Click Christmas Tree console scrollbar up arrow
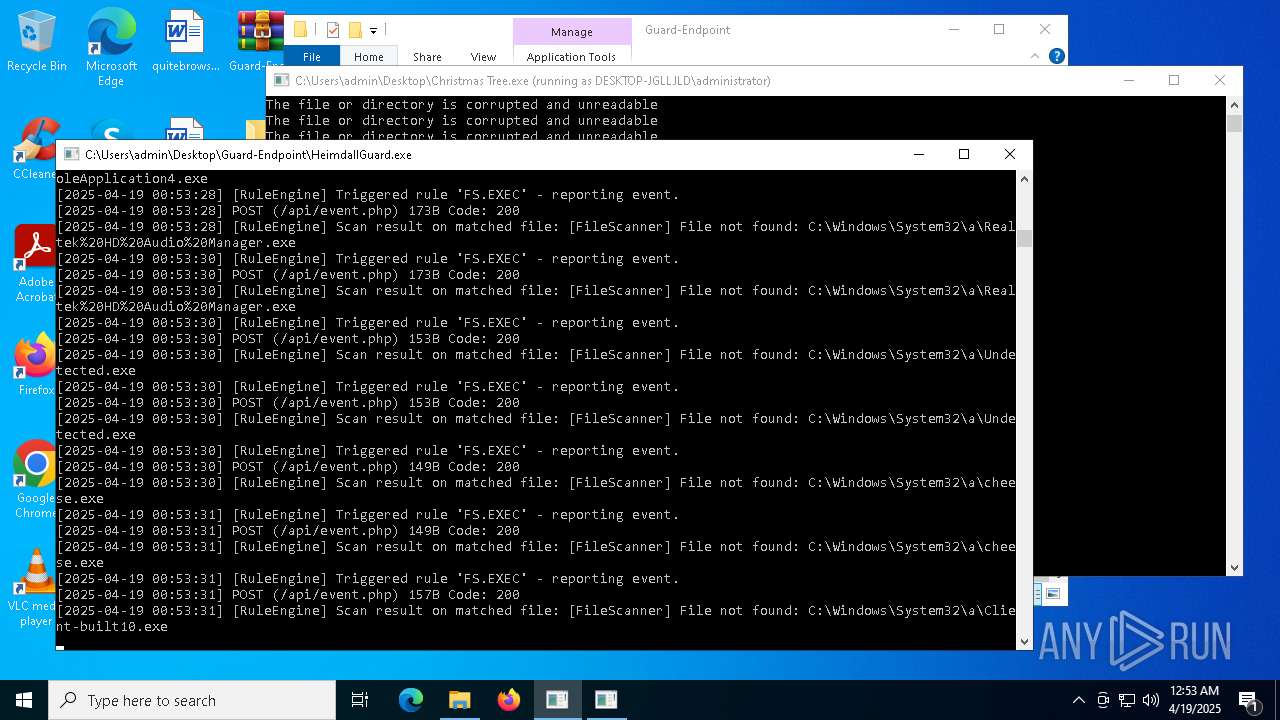 pyautogui.click(x=1234, y=104)
